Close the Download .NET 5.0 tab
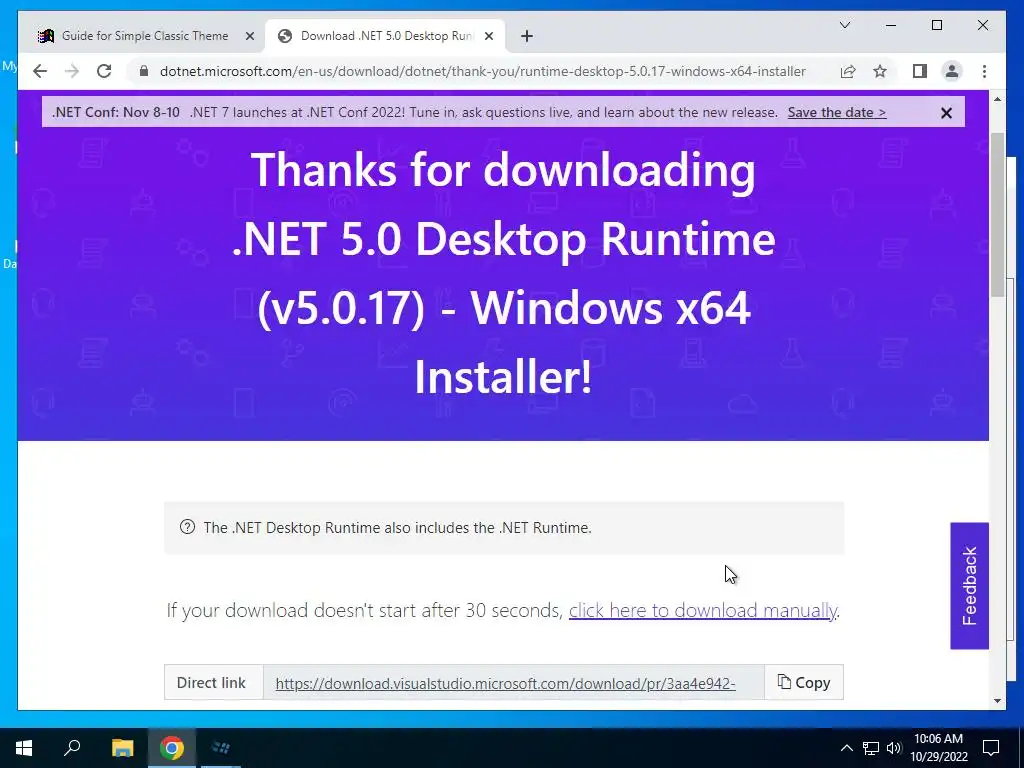This screenshot has width=1024, height=768. pyautogui.click(x=488, y=36)
